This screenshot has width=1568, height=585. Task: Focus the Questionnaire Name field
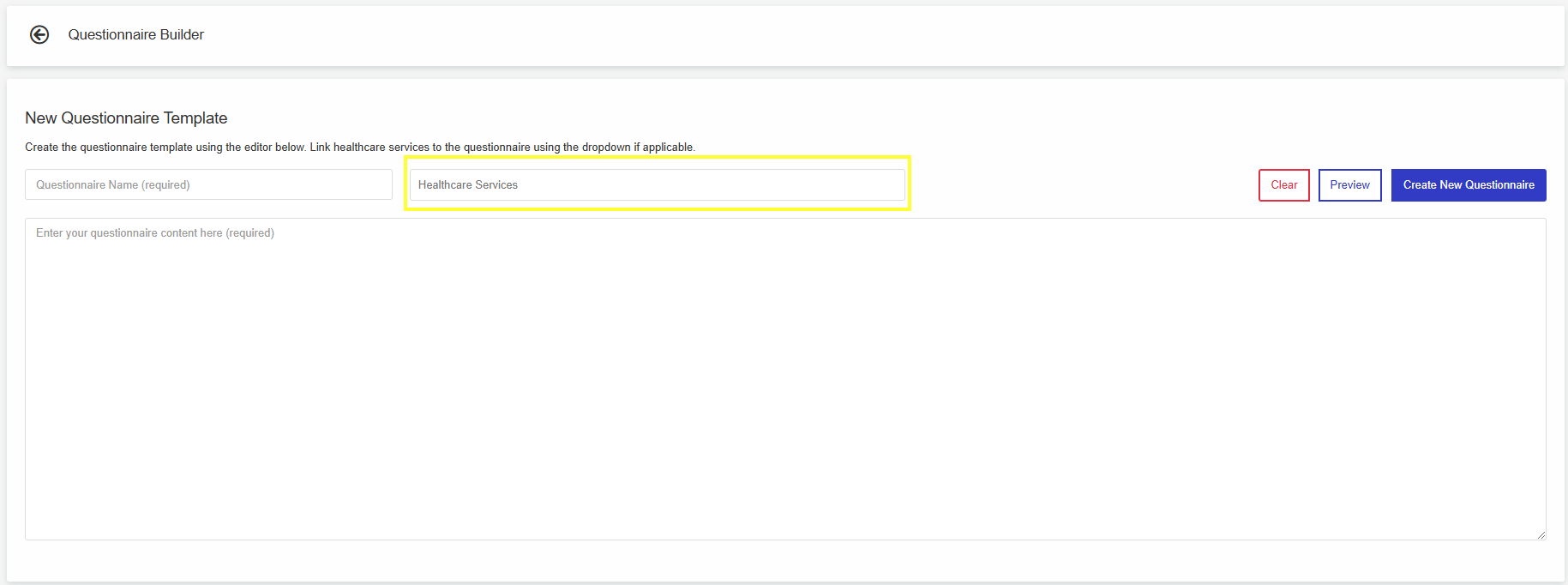(x=208, y=184)
